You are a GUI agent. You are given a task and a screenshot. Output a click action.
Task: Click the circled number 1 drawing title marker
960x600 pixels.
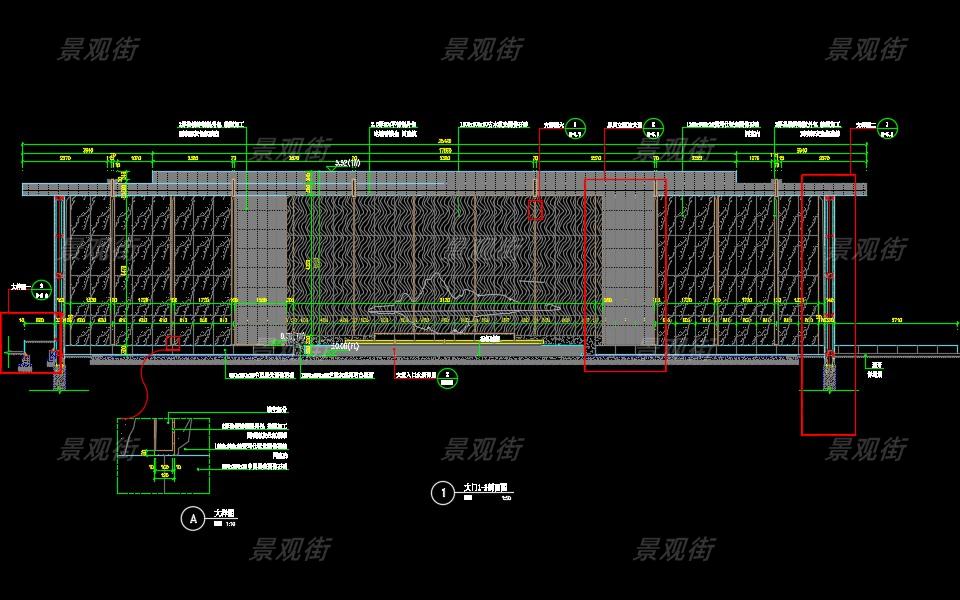[441, 492]
